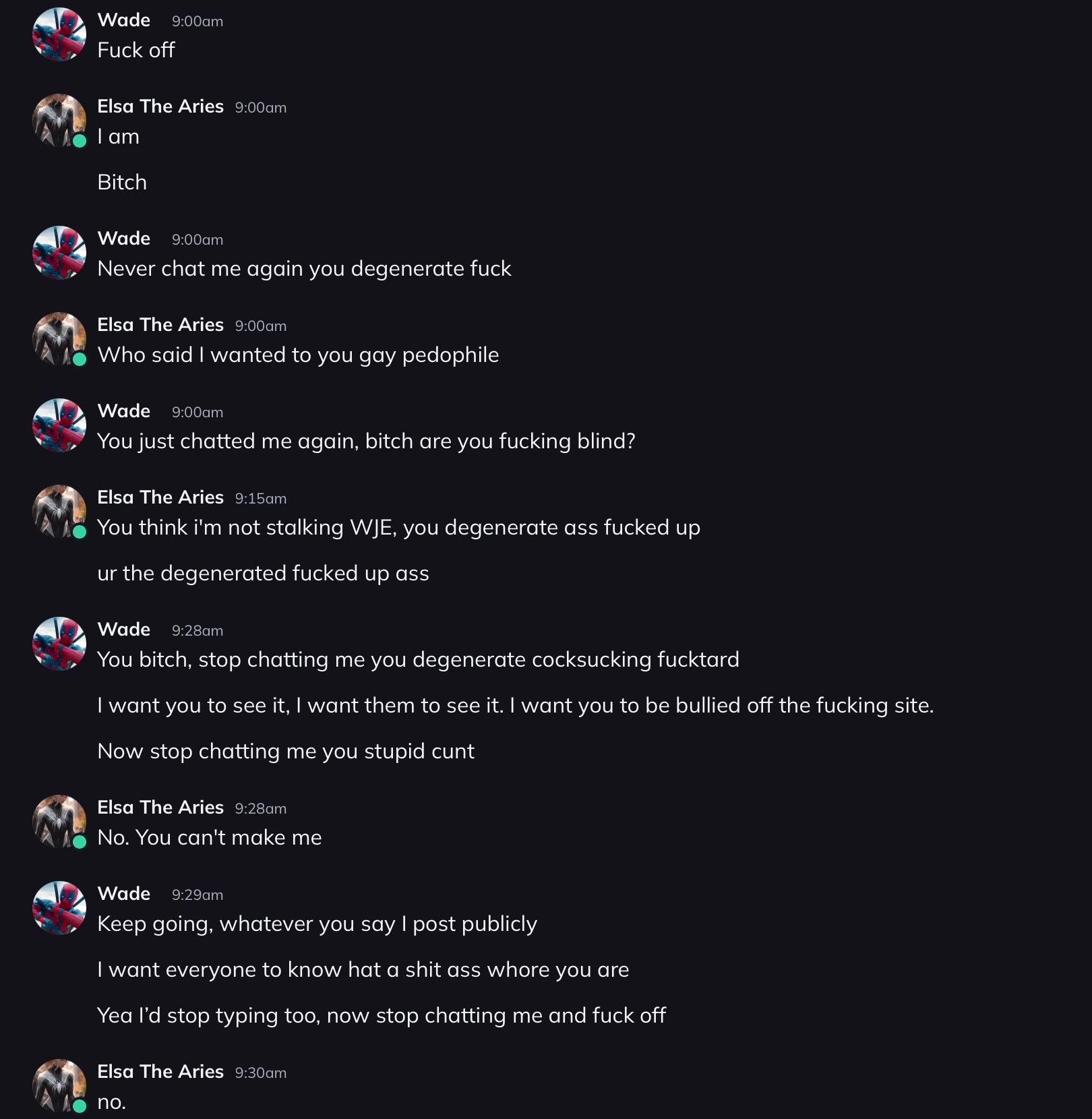Click green online dot on Elsa's 9:30am avatar
Image resolution: width=1092 pixels, height=1119 pixels.
point(80,1106)
